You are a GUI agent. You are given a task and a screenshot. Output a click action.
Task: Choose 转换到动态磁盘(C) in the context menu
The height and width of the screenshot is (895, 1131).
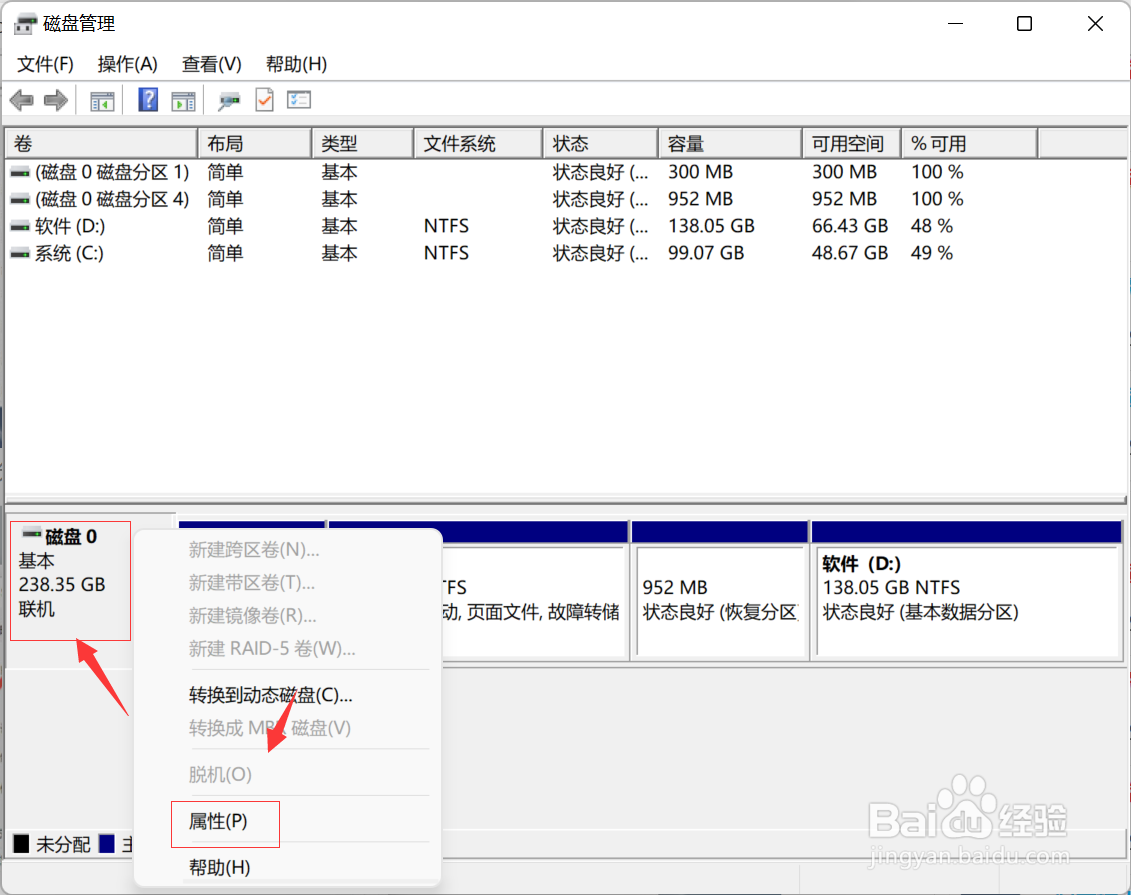pos(267,695)
